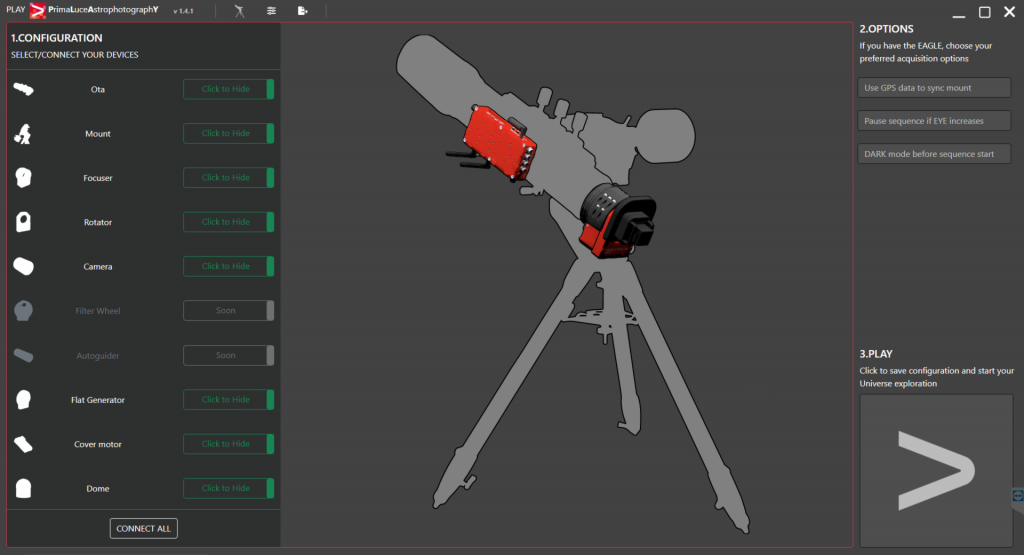Click version v 1.4.1 text
The height and width of the screenshot is (555, 1024).
pos(184,11)
